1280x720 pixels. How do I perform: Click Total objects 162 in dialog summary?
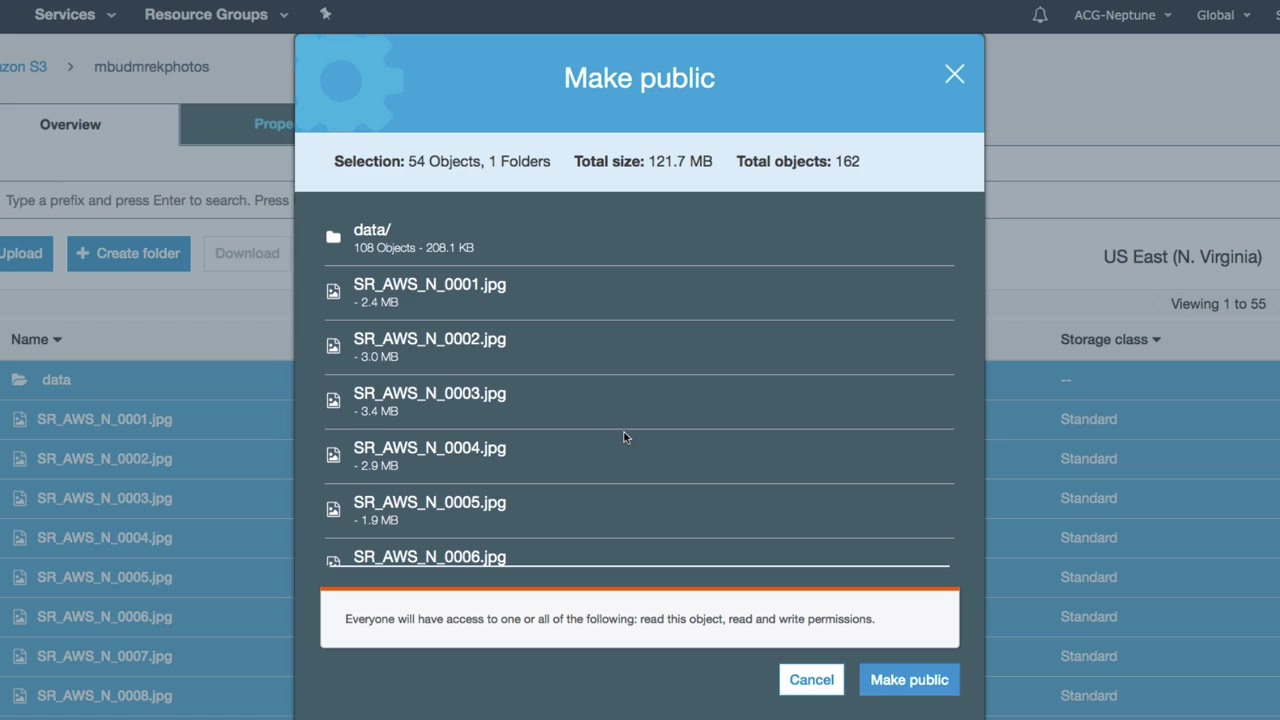click(x=798, y=162)
